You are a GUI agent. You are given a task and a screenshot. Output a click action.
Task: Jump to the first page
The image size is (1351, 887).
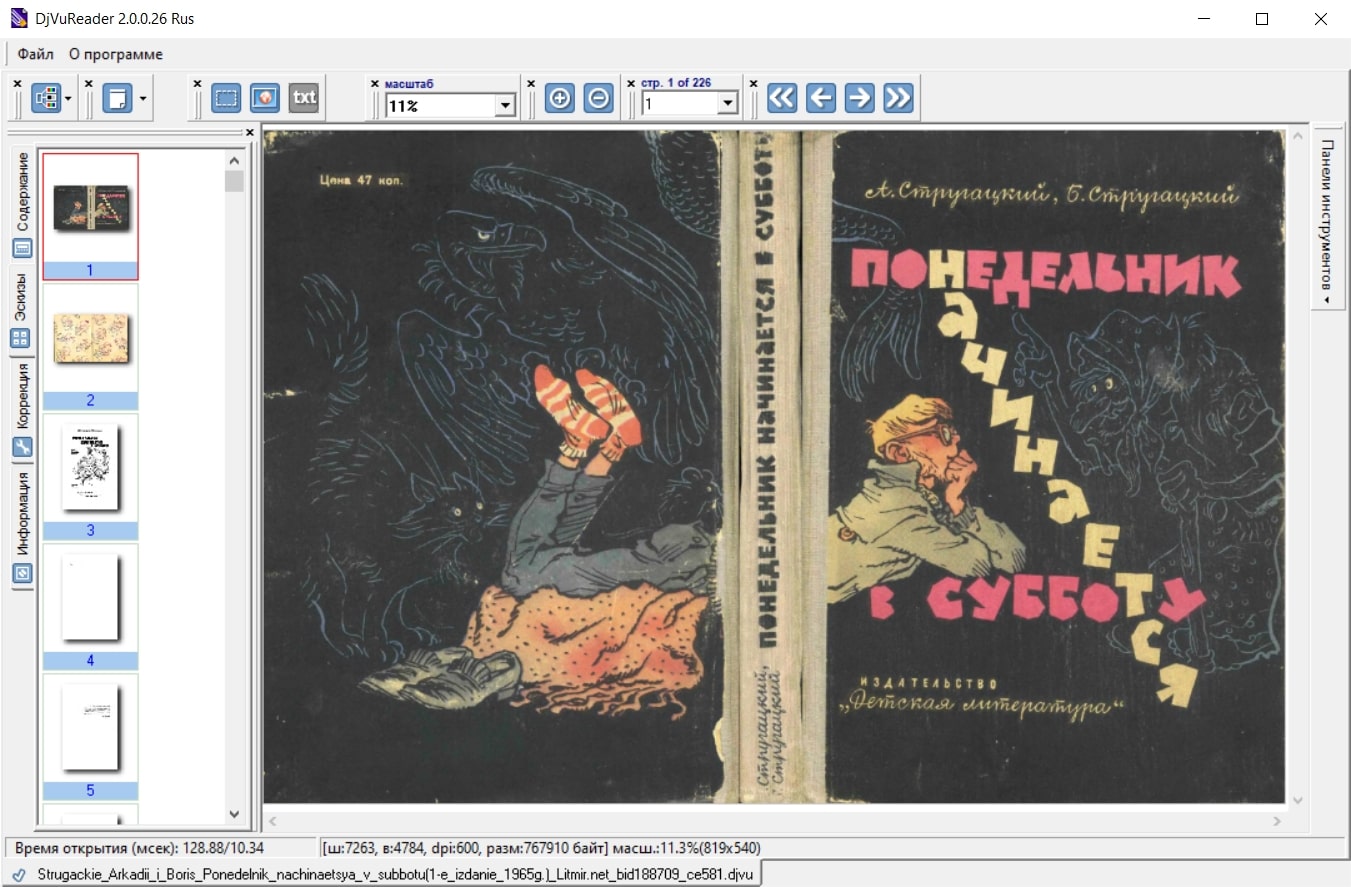pyautogui.click(x=782, y=98)
